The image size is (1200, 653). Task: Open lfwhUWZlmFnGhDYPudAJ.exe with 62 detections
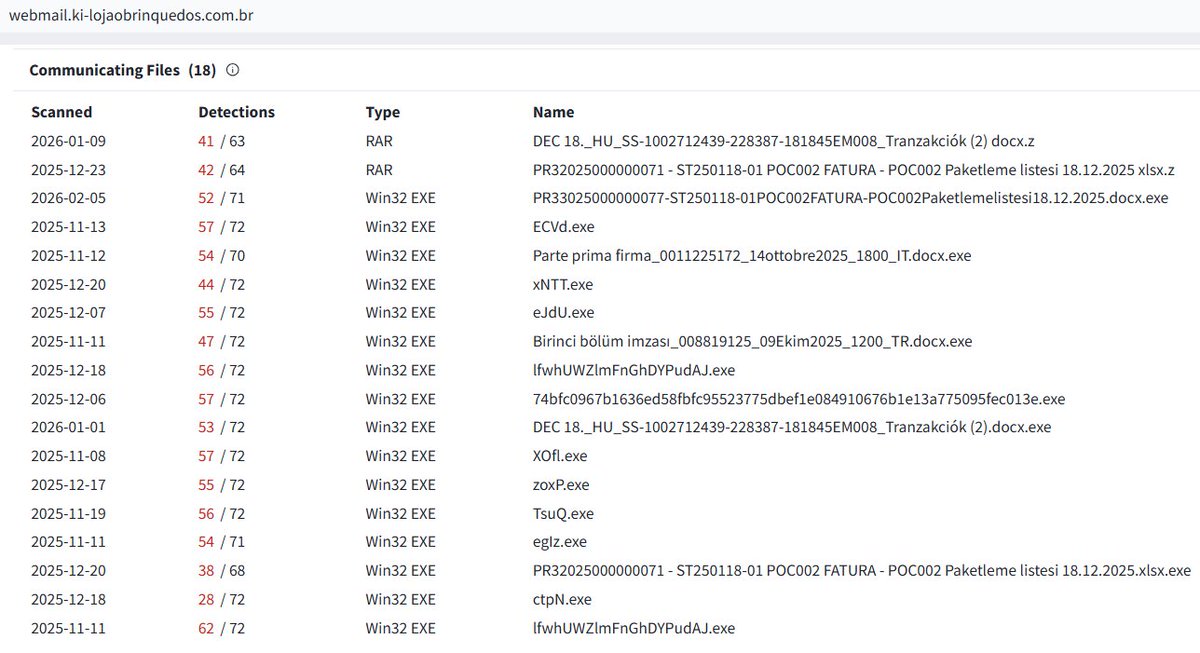(634, 628)
